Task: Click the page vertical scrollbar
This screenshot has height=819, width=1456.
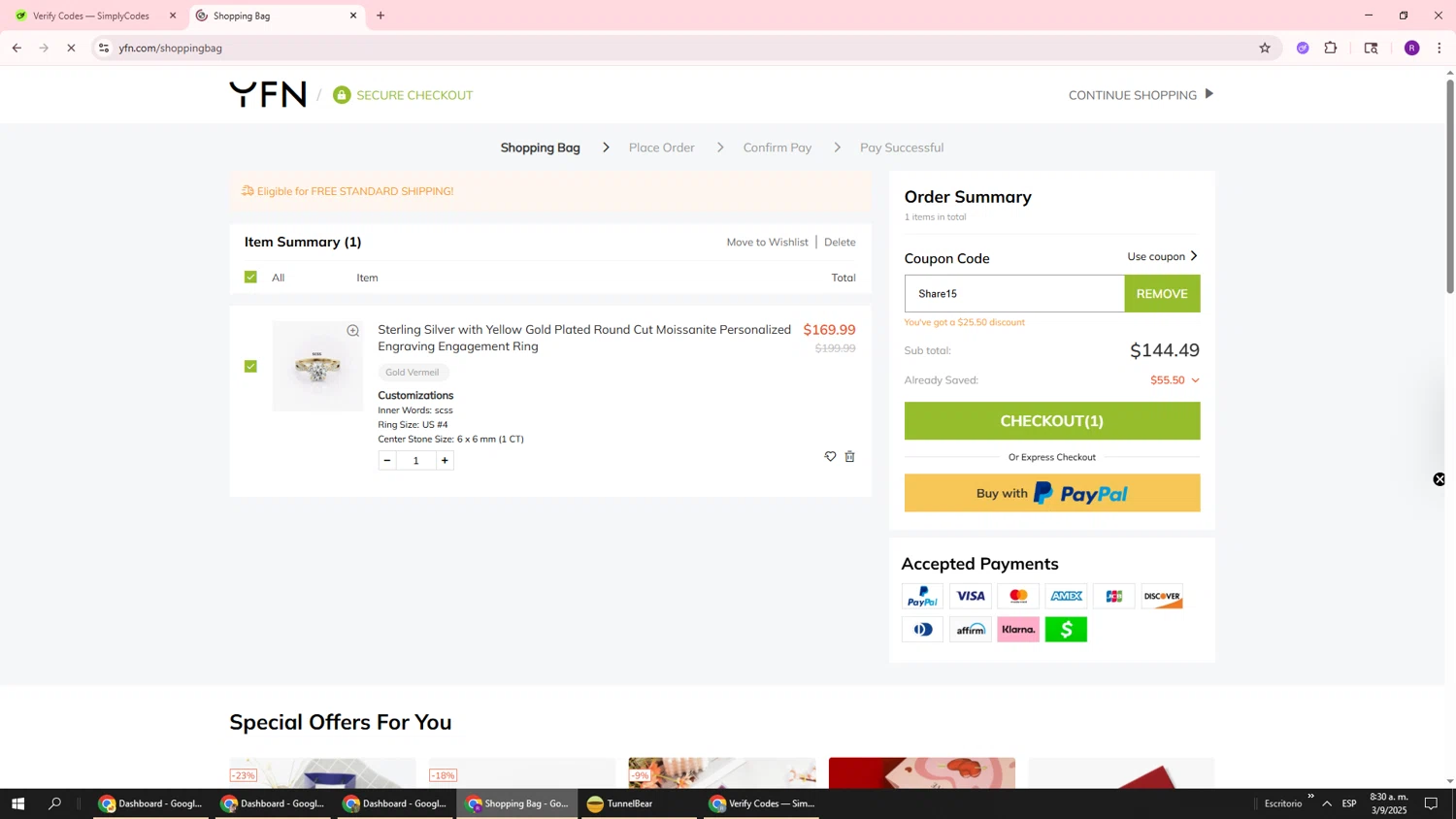Action: click(x=1450, y=184)
